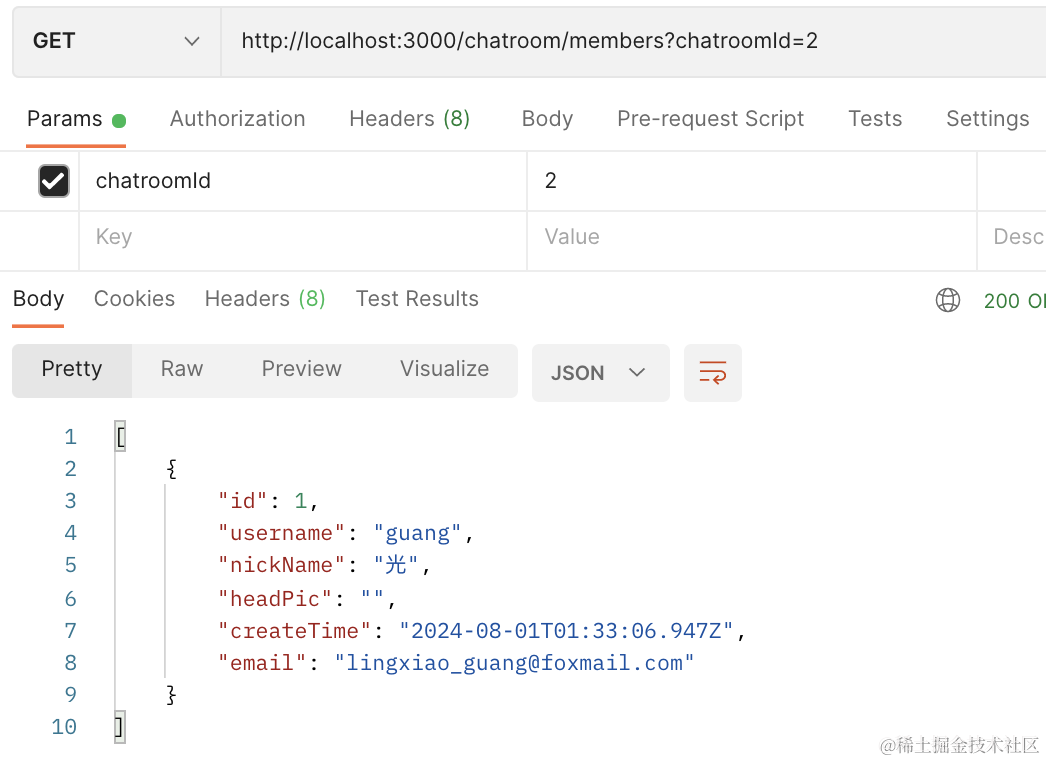This screenshot has height=762, width=1046.
Task: Click the empty Value parameter field
Action: click(750, 237)
